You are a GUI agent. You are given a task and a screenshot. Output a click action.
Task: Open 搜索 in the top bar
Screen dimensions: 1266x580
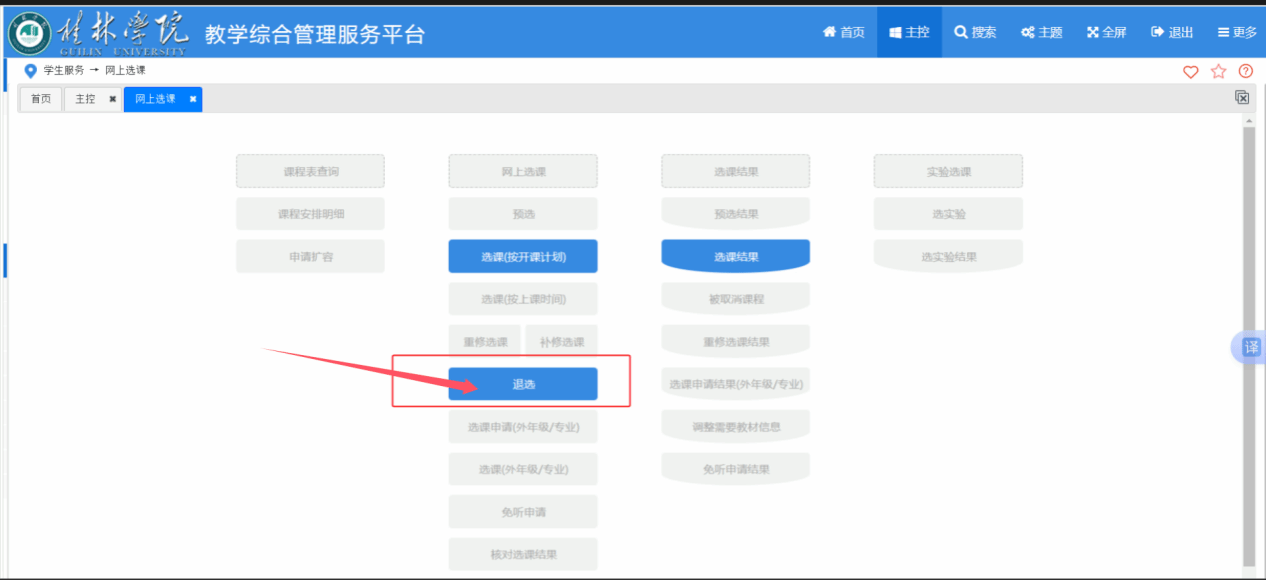click(975, 32)
